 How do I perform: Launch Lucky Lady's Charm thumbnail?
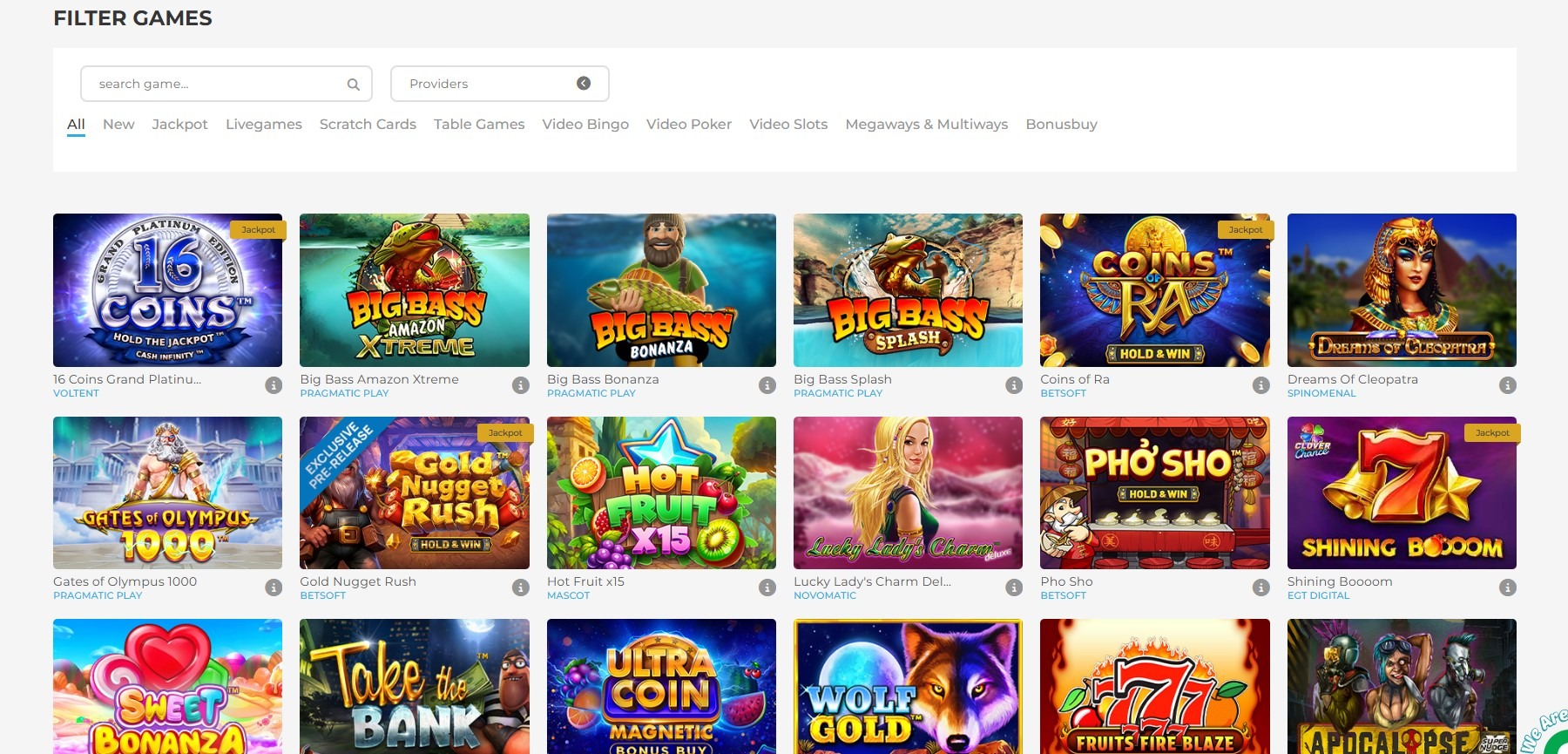[x=908, y=492]
